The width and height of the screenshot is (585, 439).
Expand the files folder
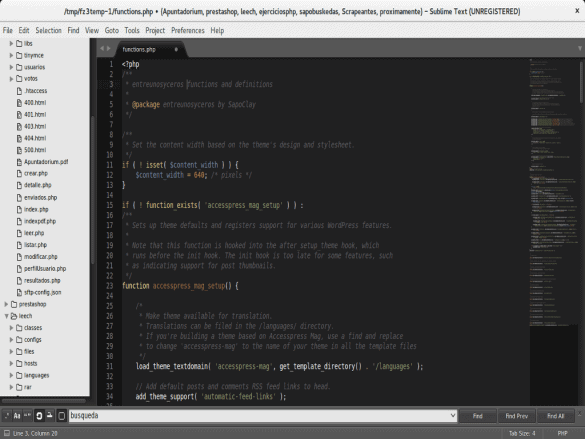pyautogui.click(x=11, y=352)
